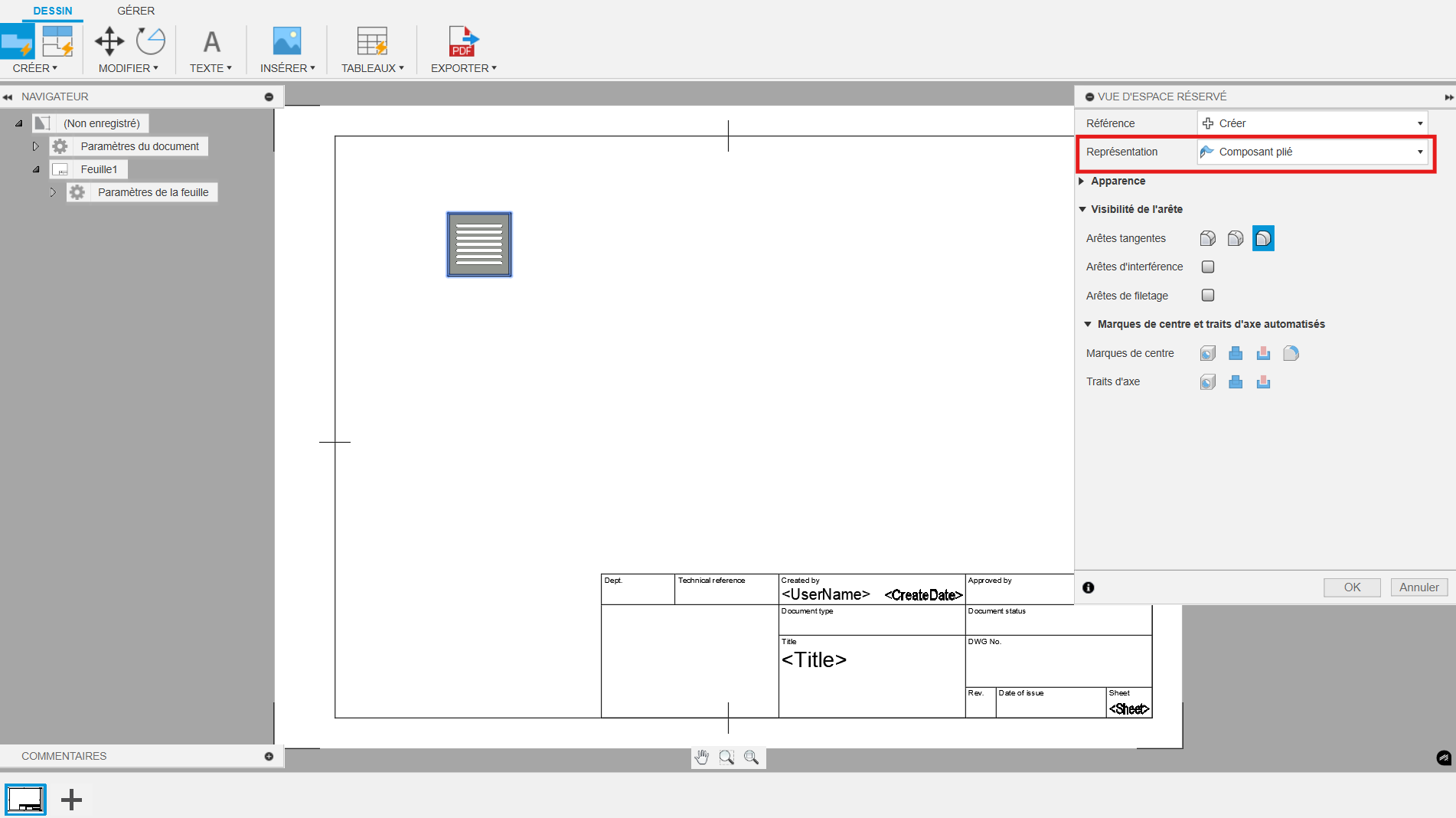Add a new sheet with plus icon
Screen dimensions: 1456x818
(71, 800)
